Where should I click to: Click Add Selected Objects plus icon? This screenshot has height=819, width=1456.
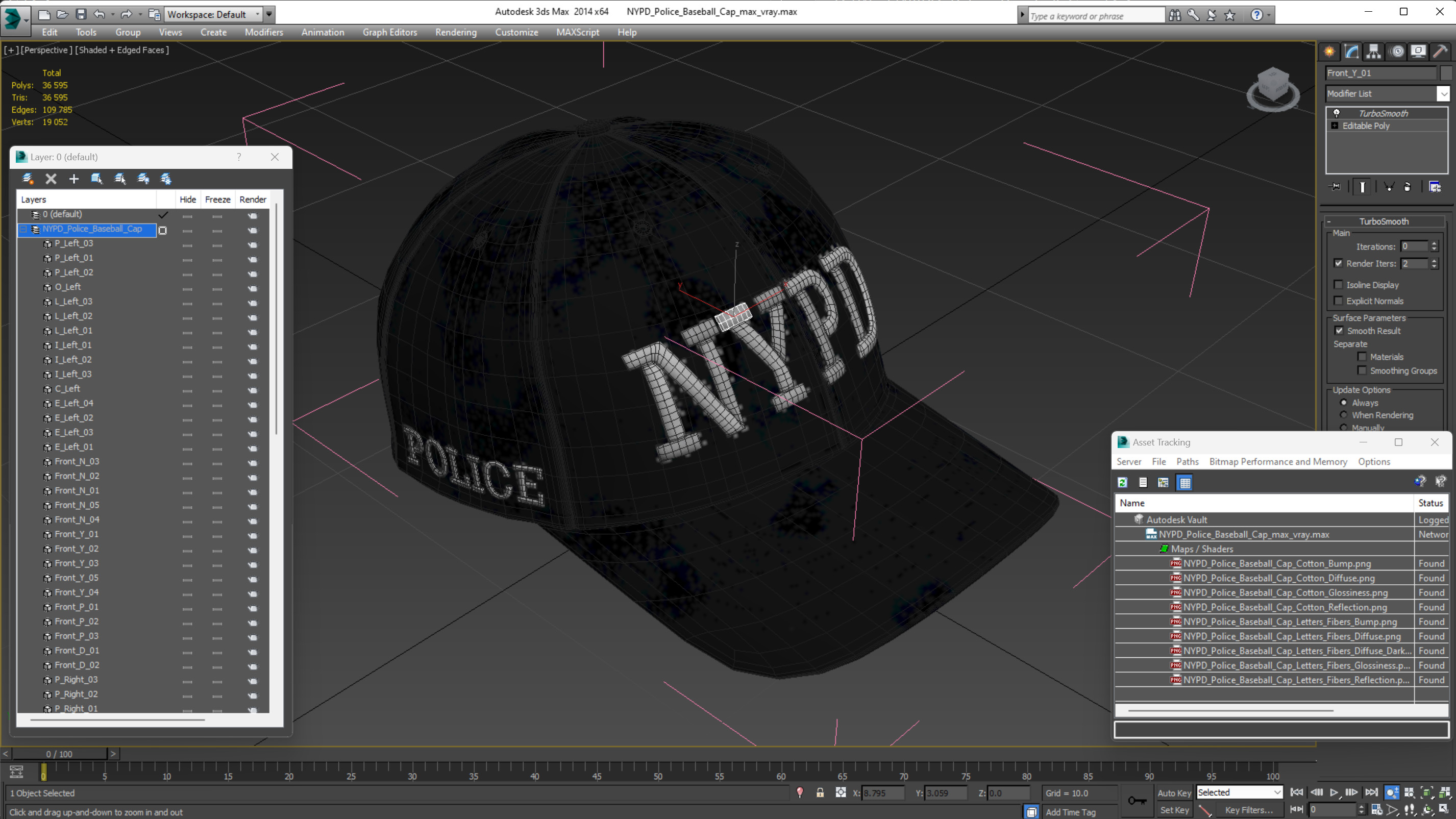click(x=73, y=179)
